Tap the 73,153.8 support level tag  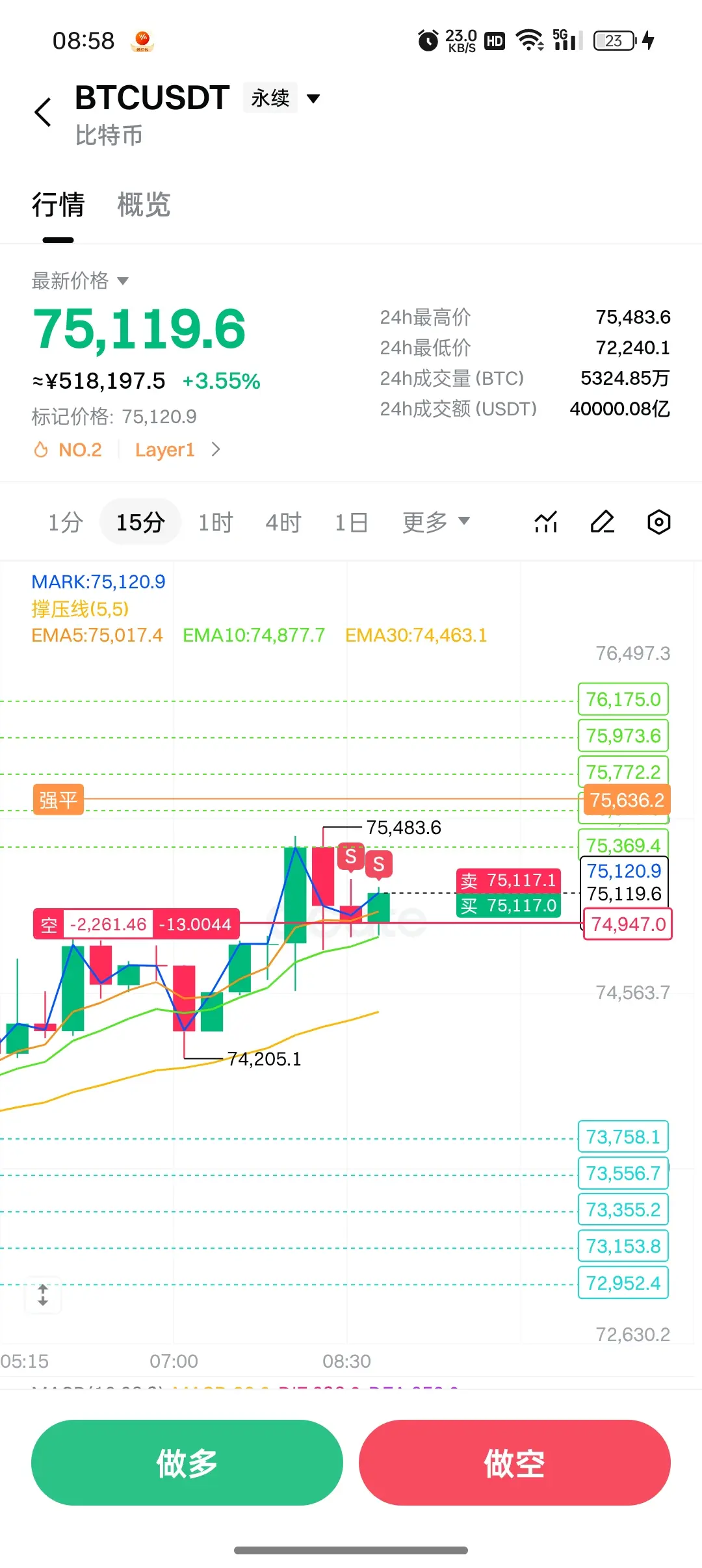pyautogui.click(x=623, y=1246)
